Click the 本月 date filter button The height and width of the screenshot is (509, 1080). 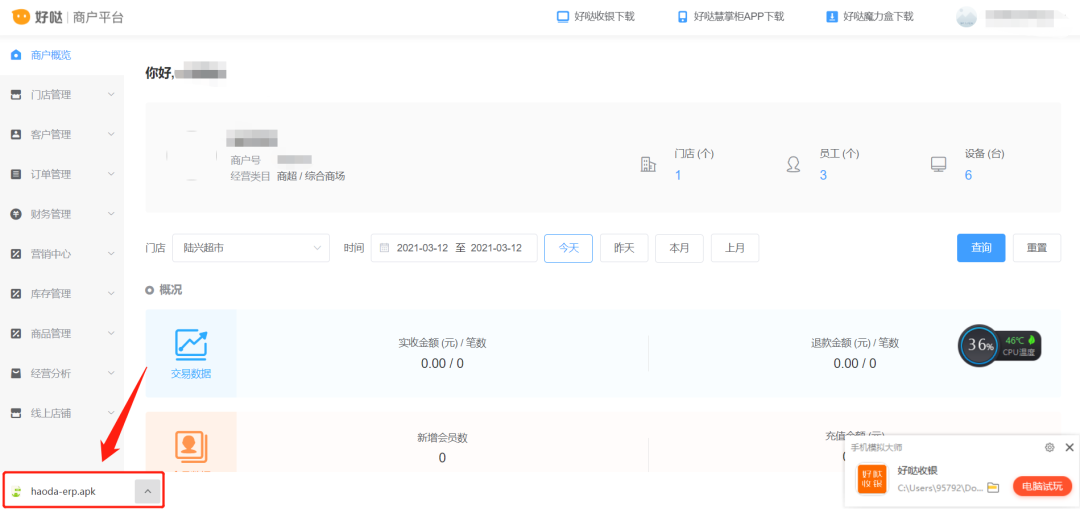679,248
